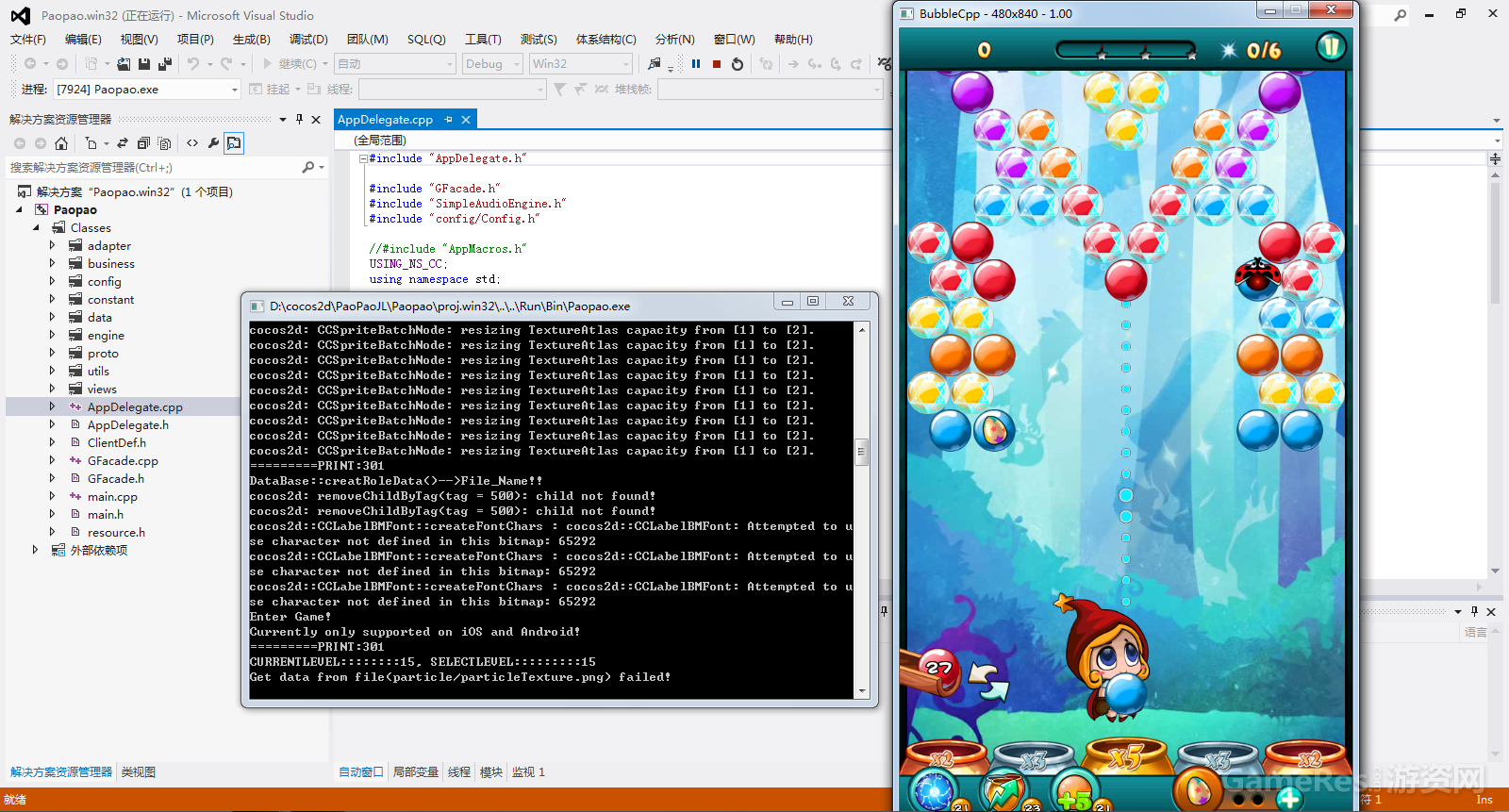The width and height of the screenshot is (1509, 812).
Task: Pin the AppDelegate.cpp tab
Action: click(x=449, y=120)
